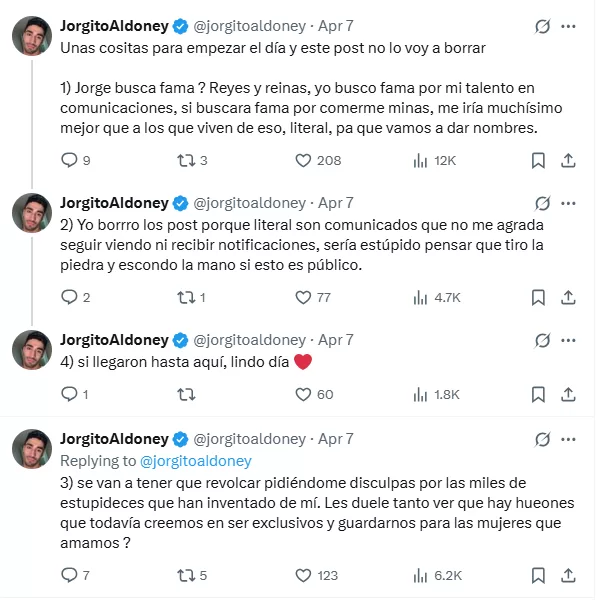
Task: View analytics of the 4.7K views tweet
Action: (421, 297)
